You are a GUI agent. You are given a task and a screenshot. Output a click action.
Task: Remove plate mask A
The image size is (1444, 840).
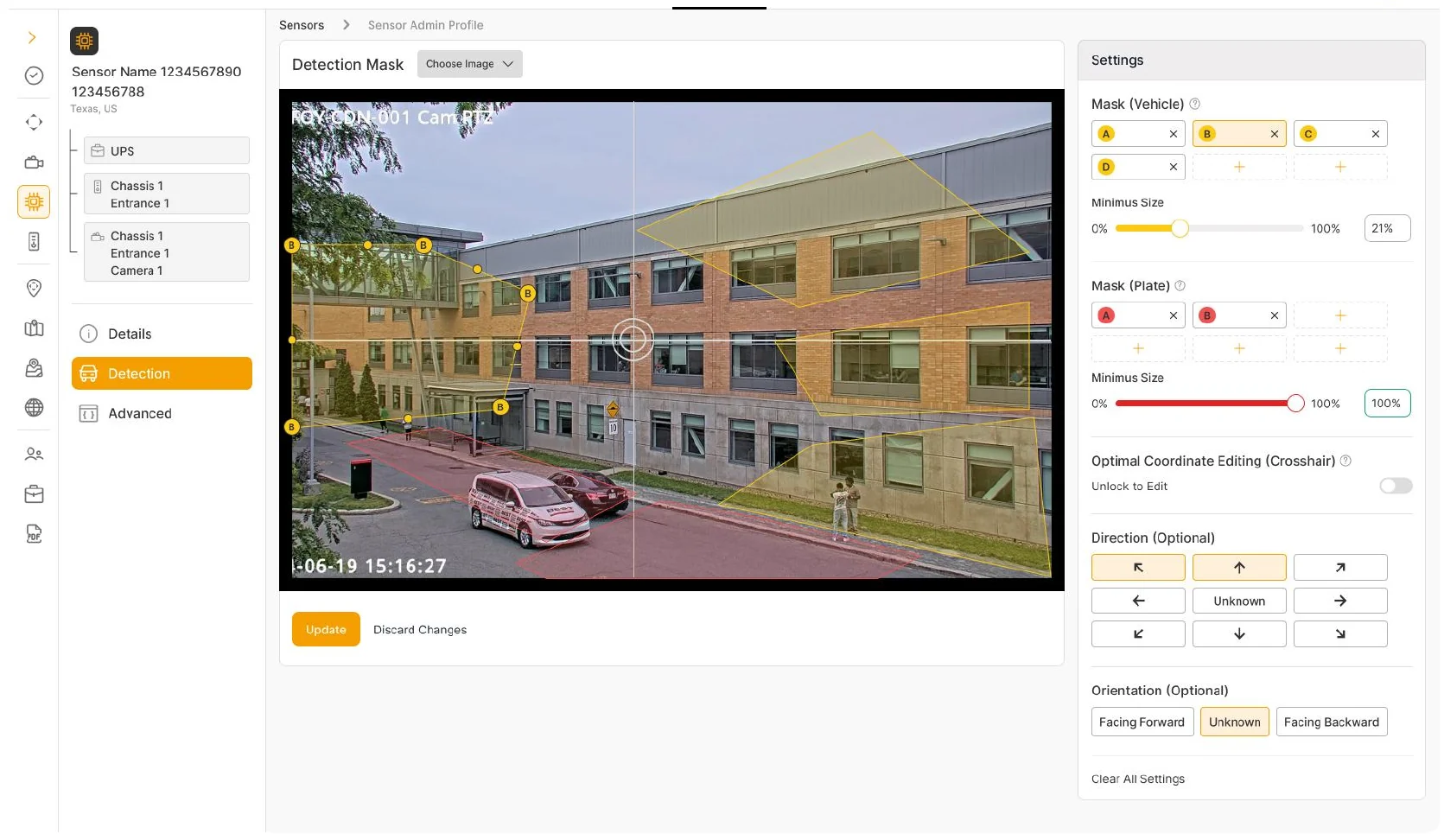1174,315
